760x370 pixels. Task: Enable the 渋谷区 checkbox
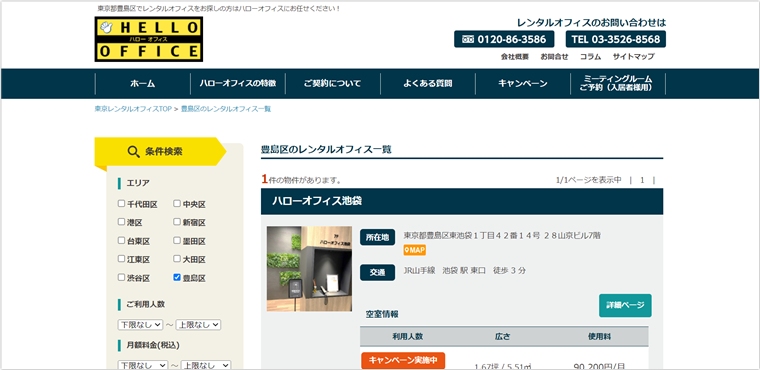[121, 278]
